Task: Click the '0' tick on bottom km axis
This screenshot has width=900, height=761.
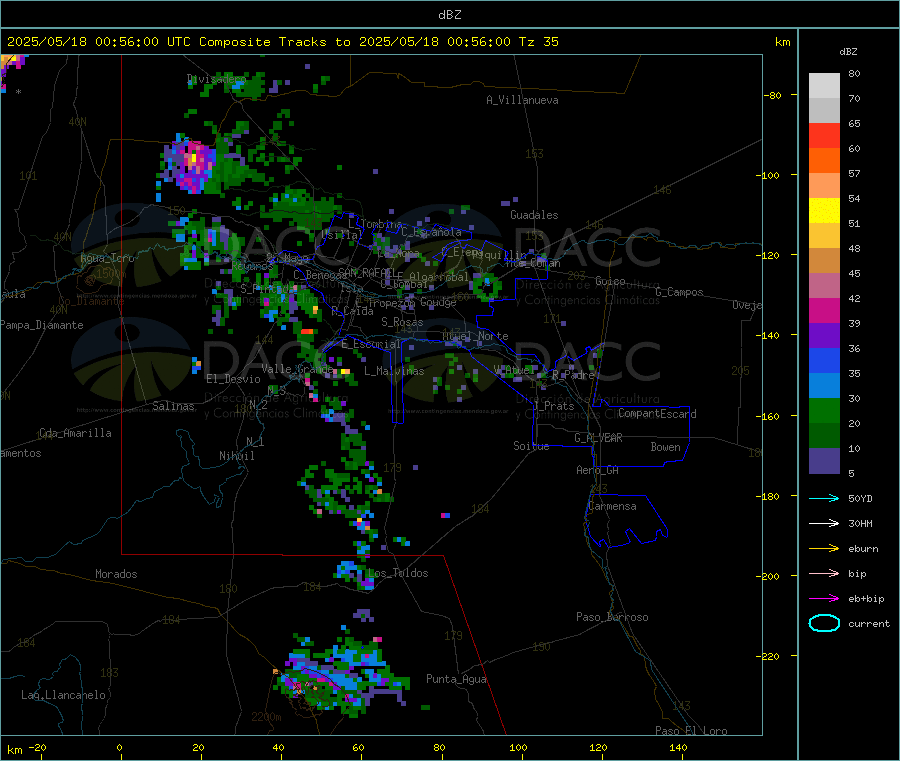Action: coord(119,747)
